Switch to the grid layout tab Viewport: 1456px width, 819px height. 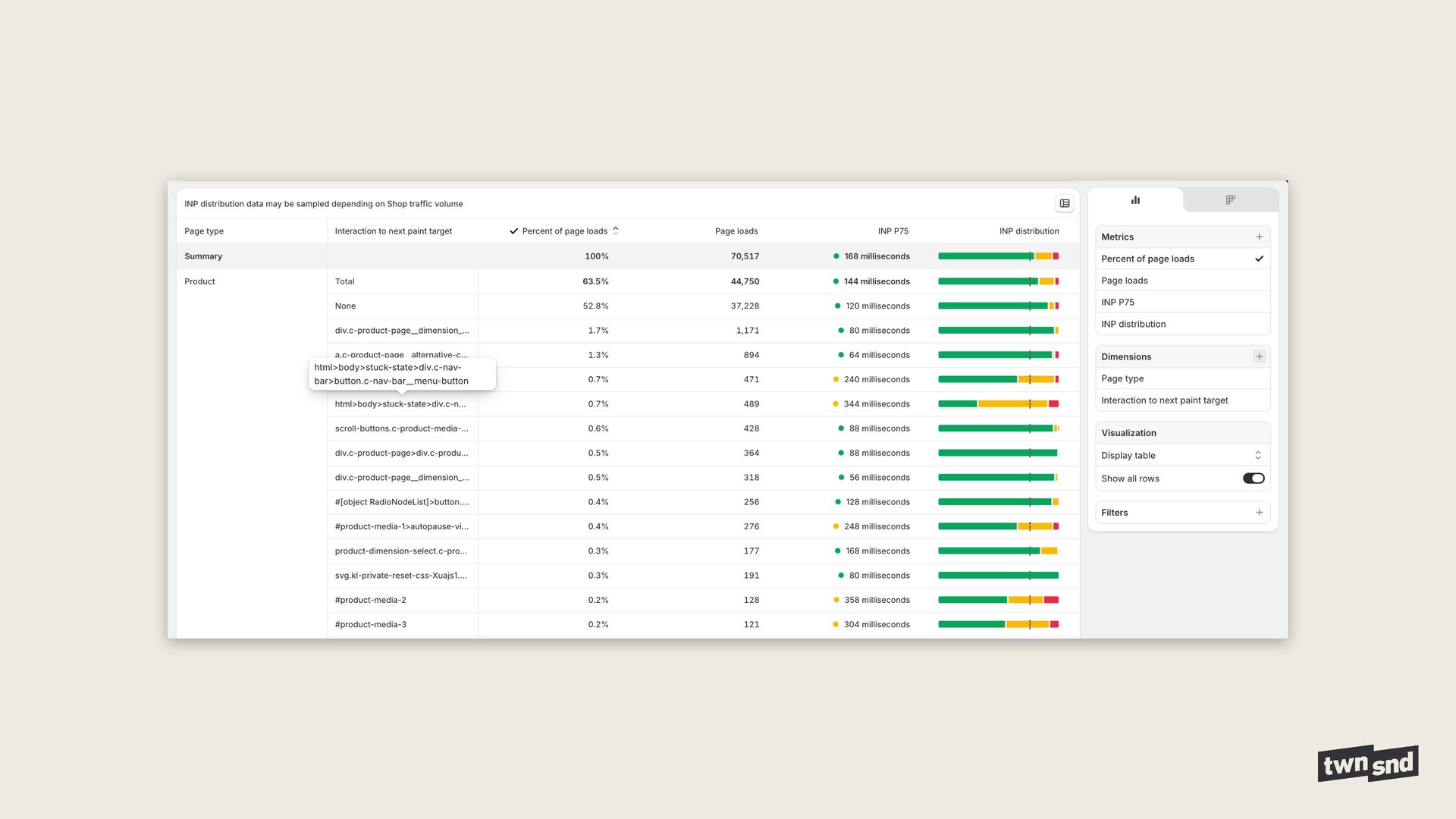1230,200
